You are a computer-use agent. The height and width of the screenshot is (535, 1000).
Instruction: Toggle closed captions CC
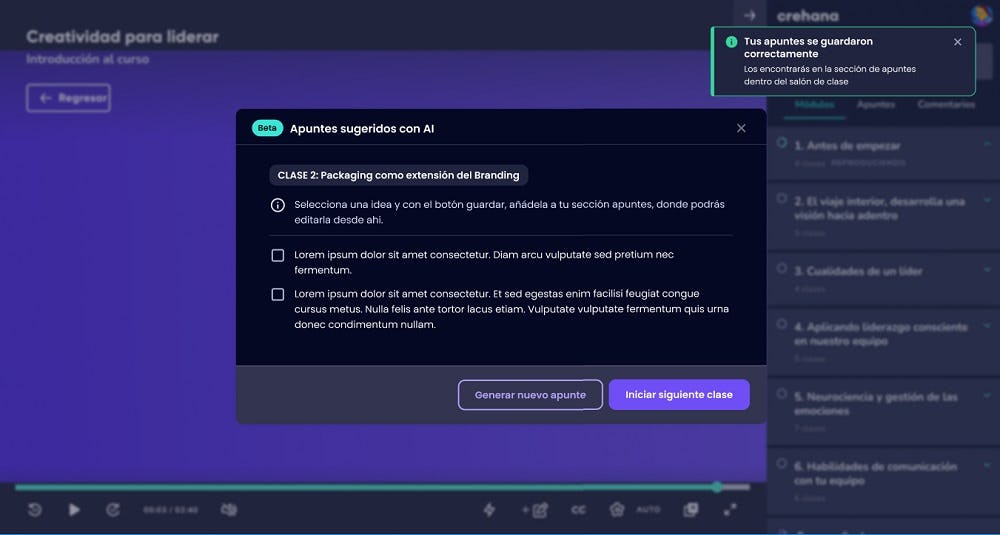[578, 510]
